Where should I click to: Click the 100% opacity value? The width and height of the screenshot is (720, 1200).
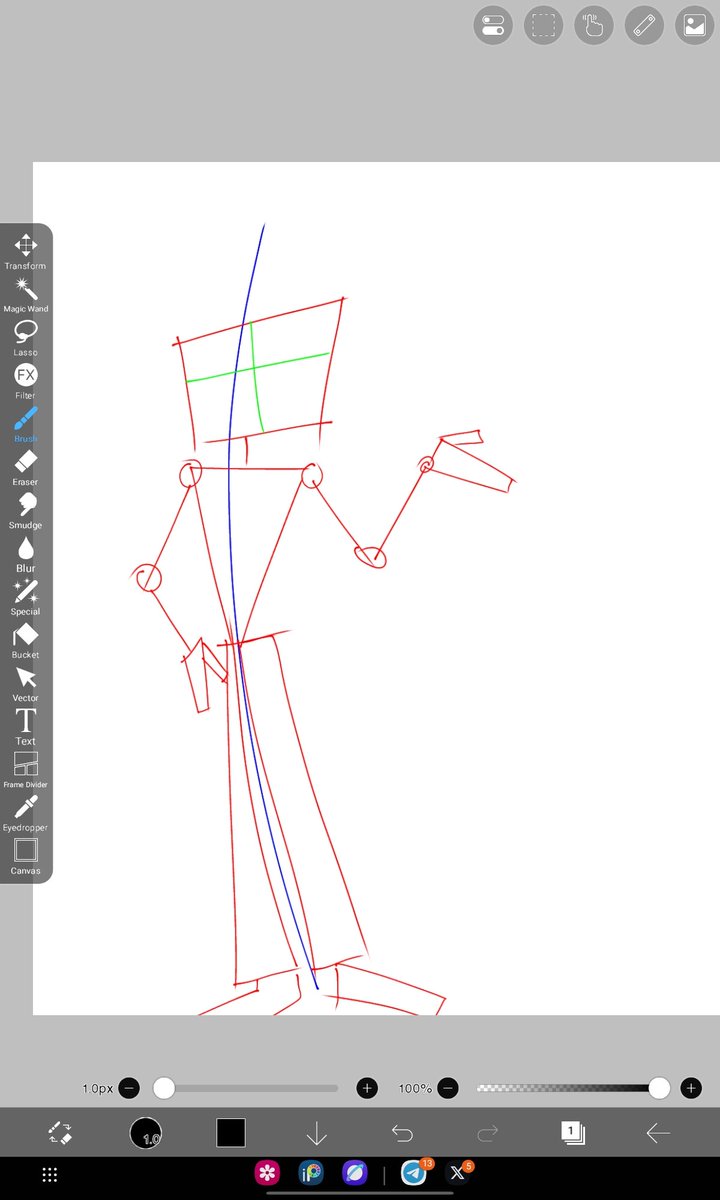pos(415,1088)
